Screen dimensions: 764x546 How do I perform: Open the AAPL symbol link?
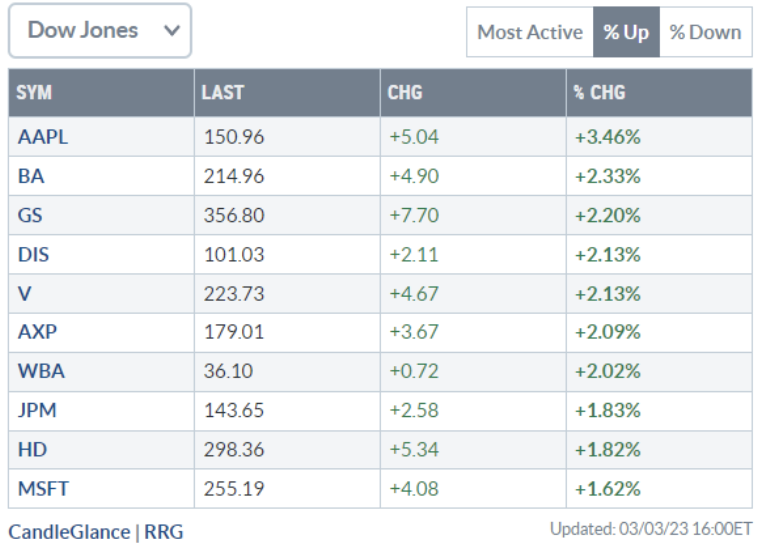(42, 137)
